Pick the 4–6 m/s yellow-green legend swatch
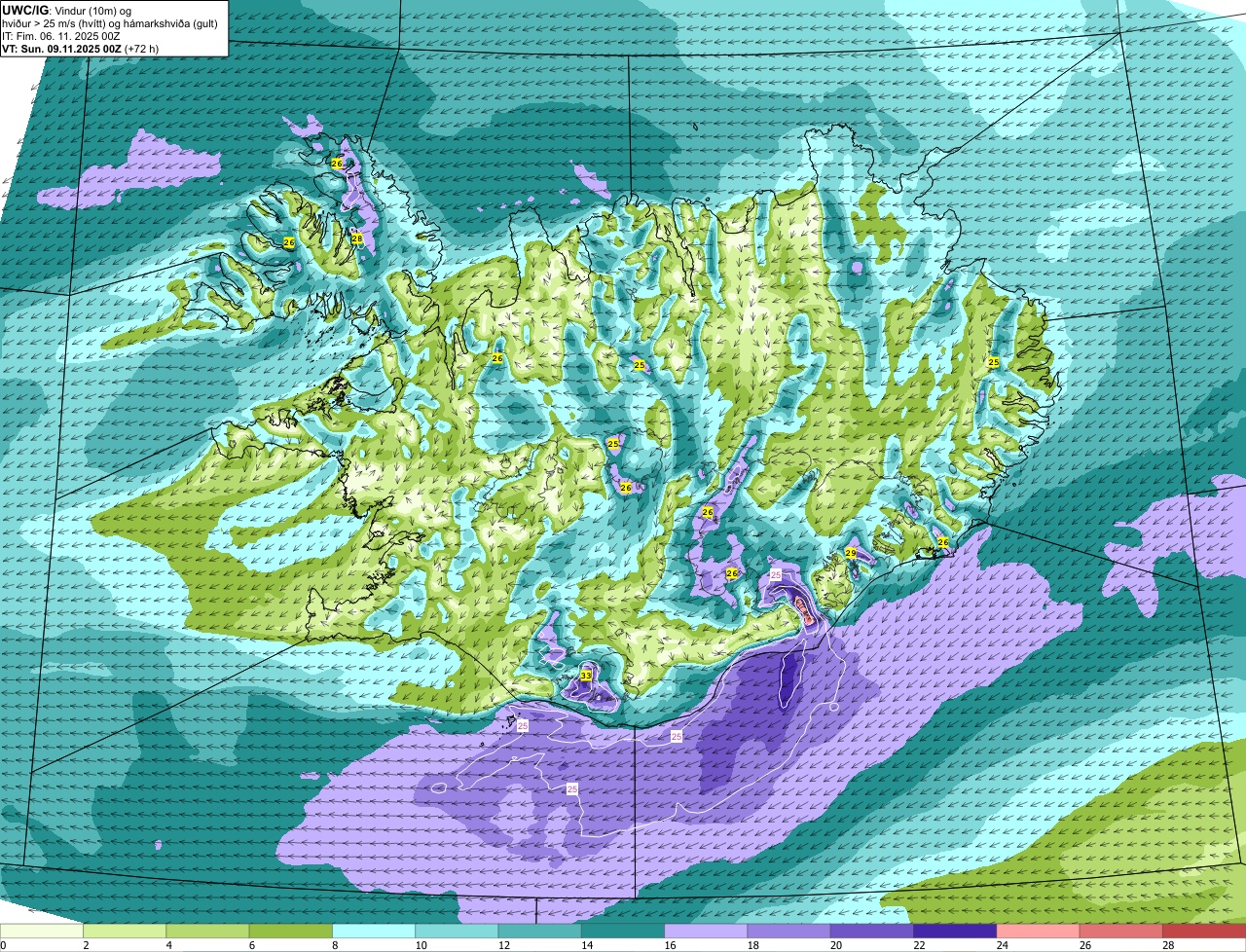Image resolution: width=1246 pixels, height=952 pixels. click(207, 932)
